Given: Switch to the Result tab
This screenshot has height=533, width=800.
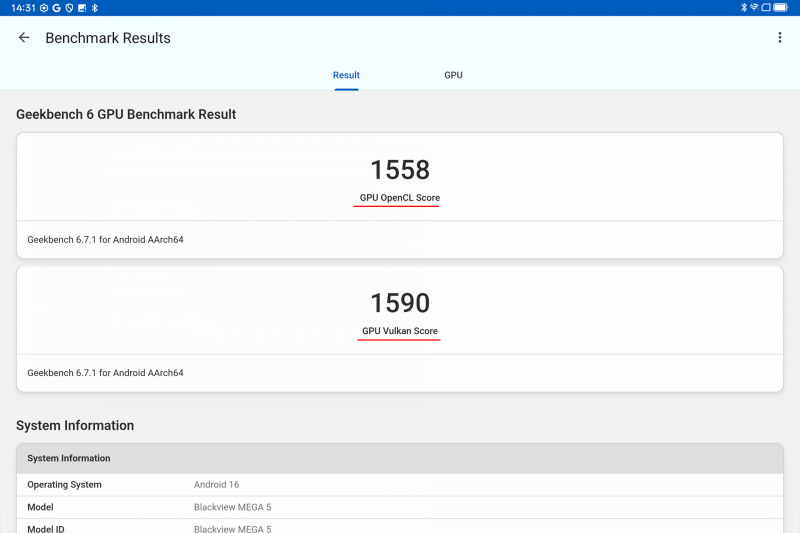Looking at the screenshot, I should [x=346, y=75].
